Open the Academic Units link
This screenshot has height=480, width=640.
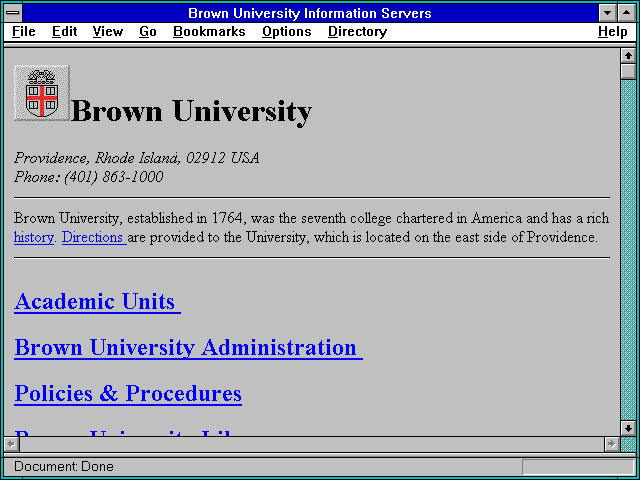97,302
